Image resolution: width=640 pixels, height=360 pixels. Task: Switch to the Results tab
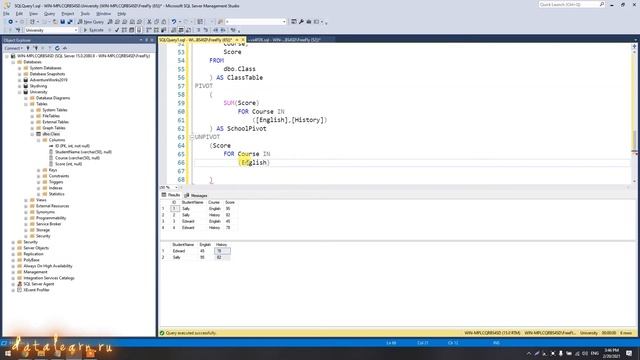tap(171, 195)
